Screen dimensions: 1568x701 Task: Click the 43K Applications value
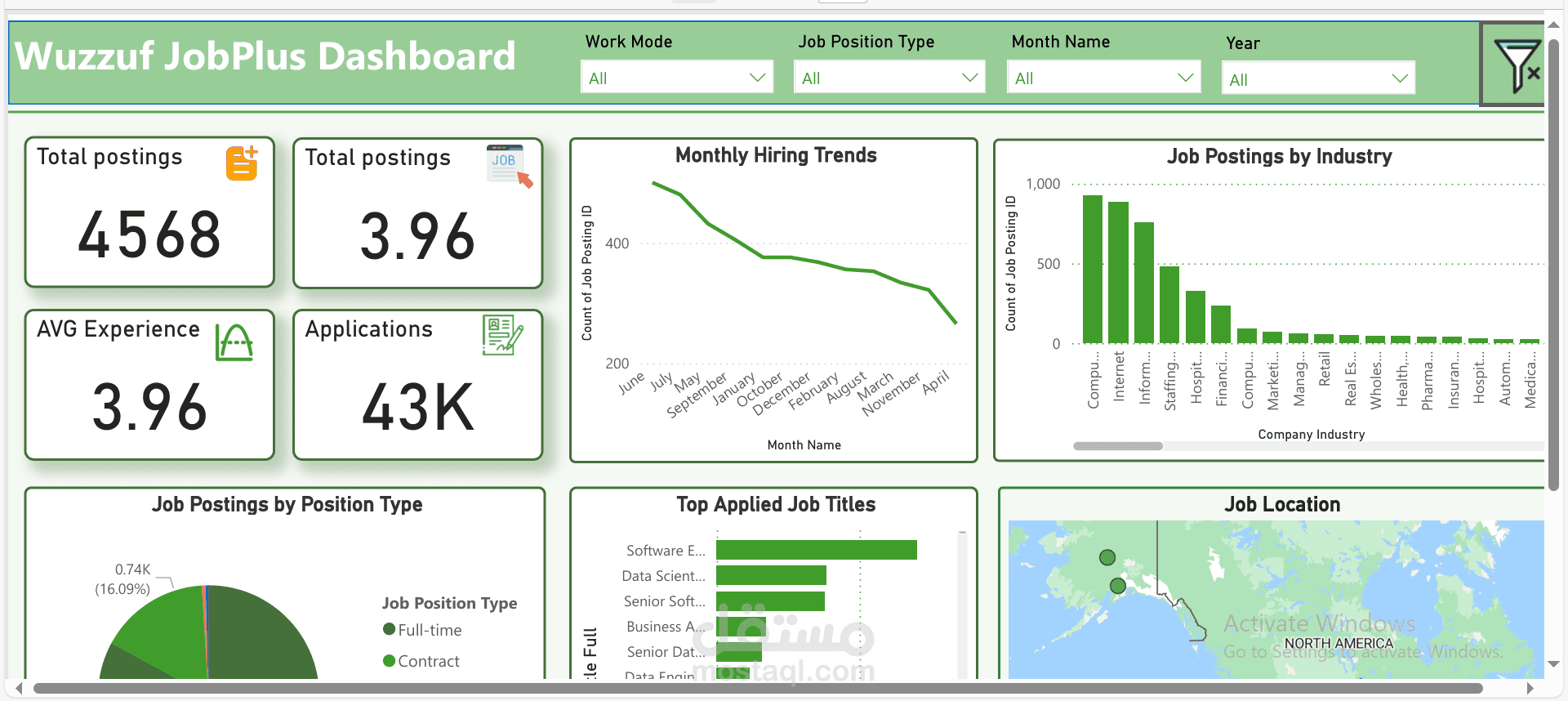click(418, 407)
